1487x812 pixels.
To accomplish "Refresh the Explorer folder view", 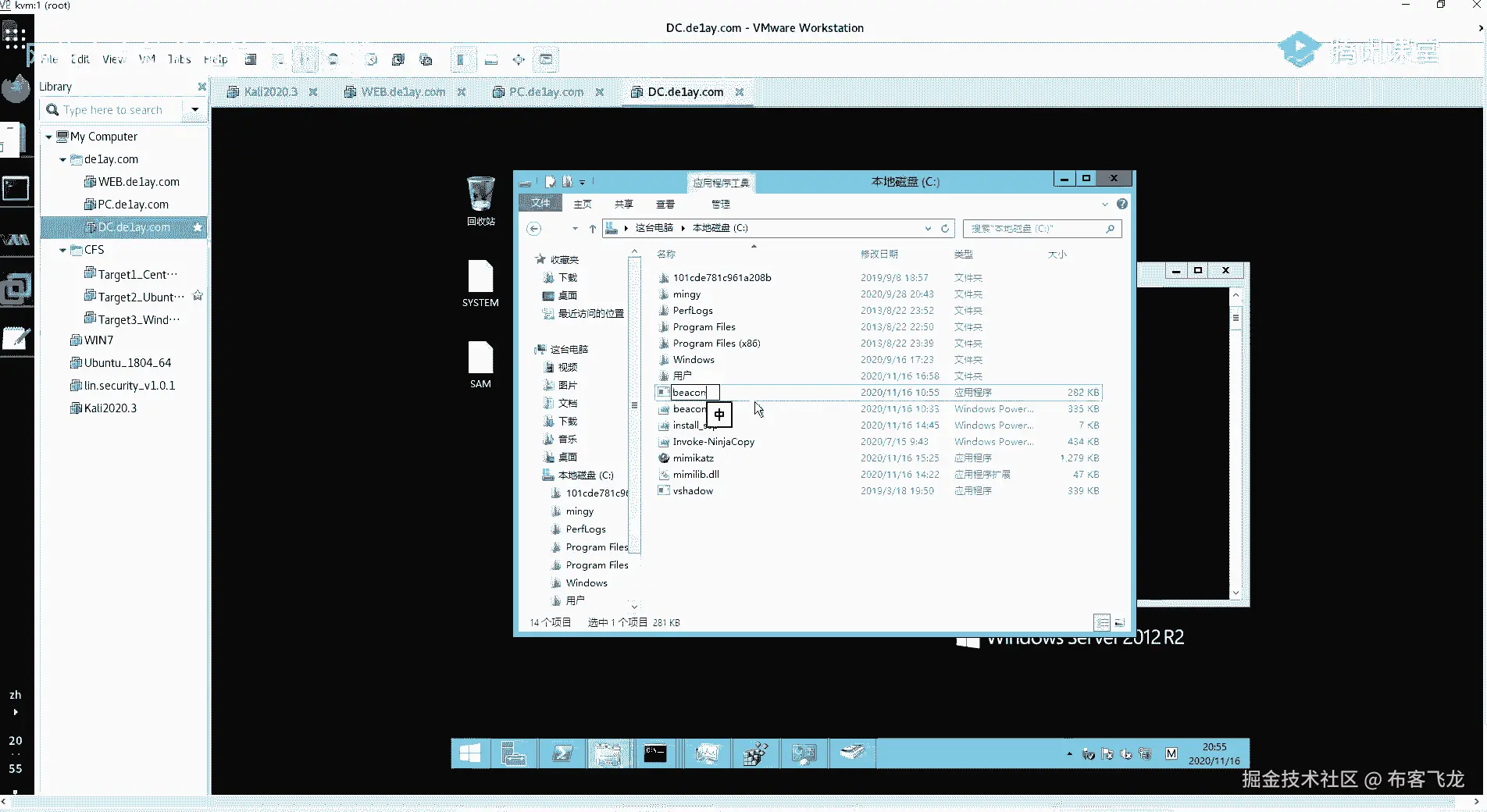I will [x=945, y=229].
